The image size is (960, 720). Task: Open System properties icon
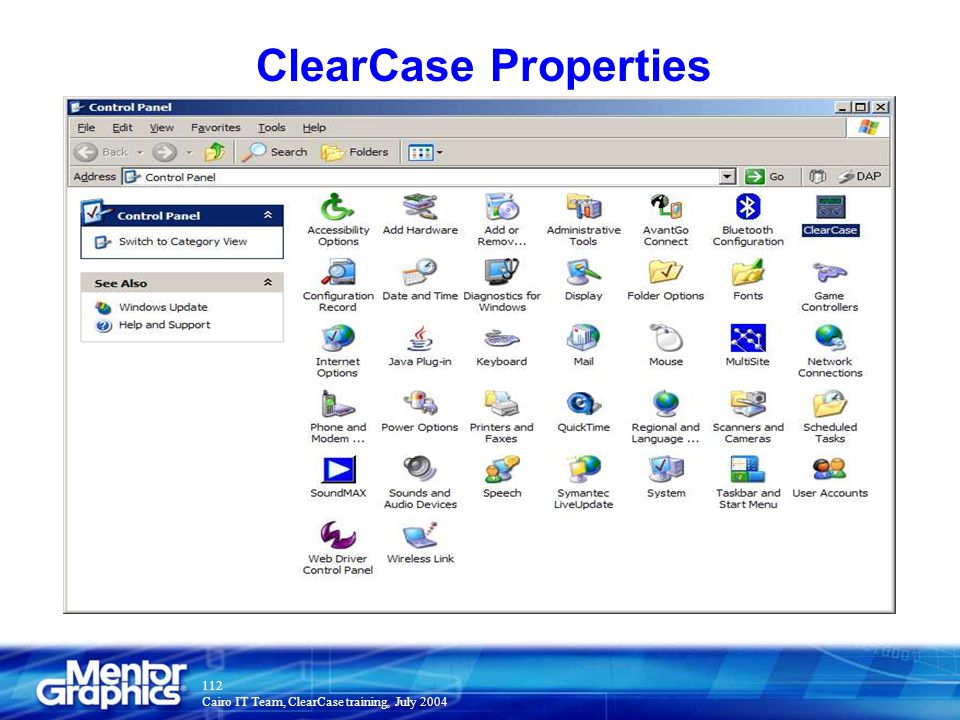click(x=666, y=470)
